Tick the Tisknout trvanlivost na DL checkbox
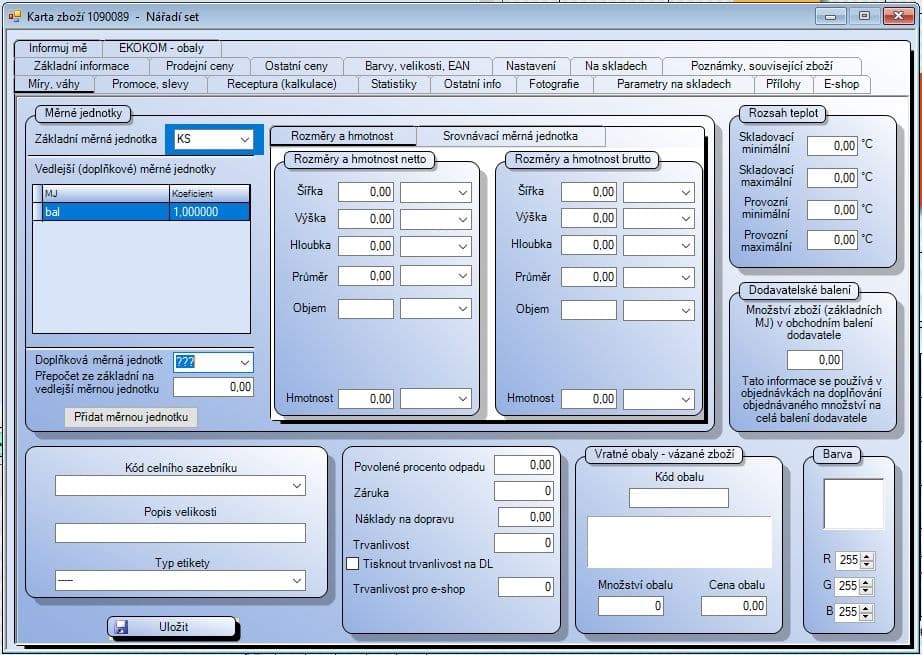 point(352,563)
